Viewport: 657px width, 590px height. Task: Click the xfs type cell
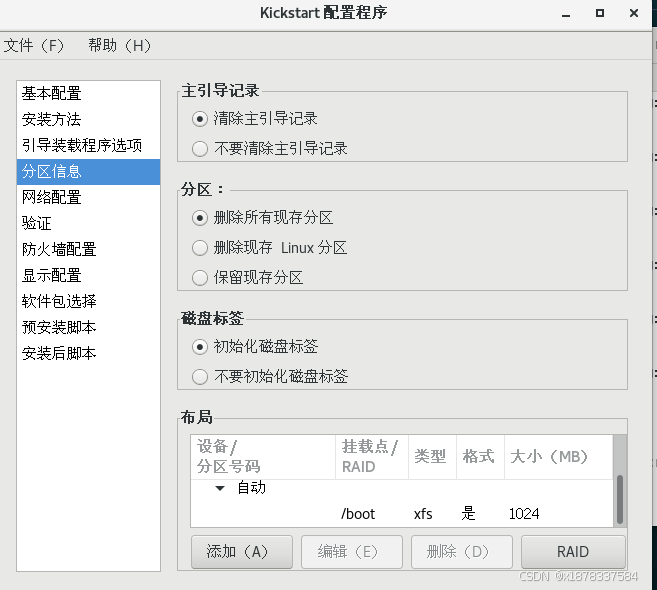pos(423,514)
